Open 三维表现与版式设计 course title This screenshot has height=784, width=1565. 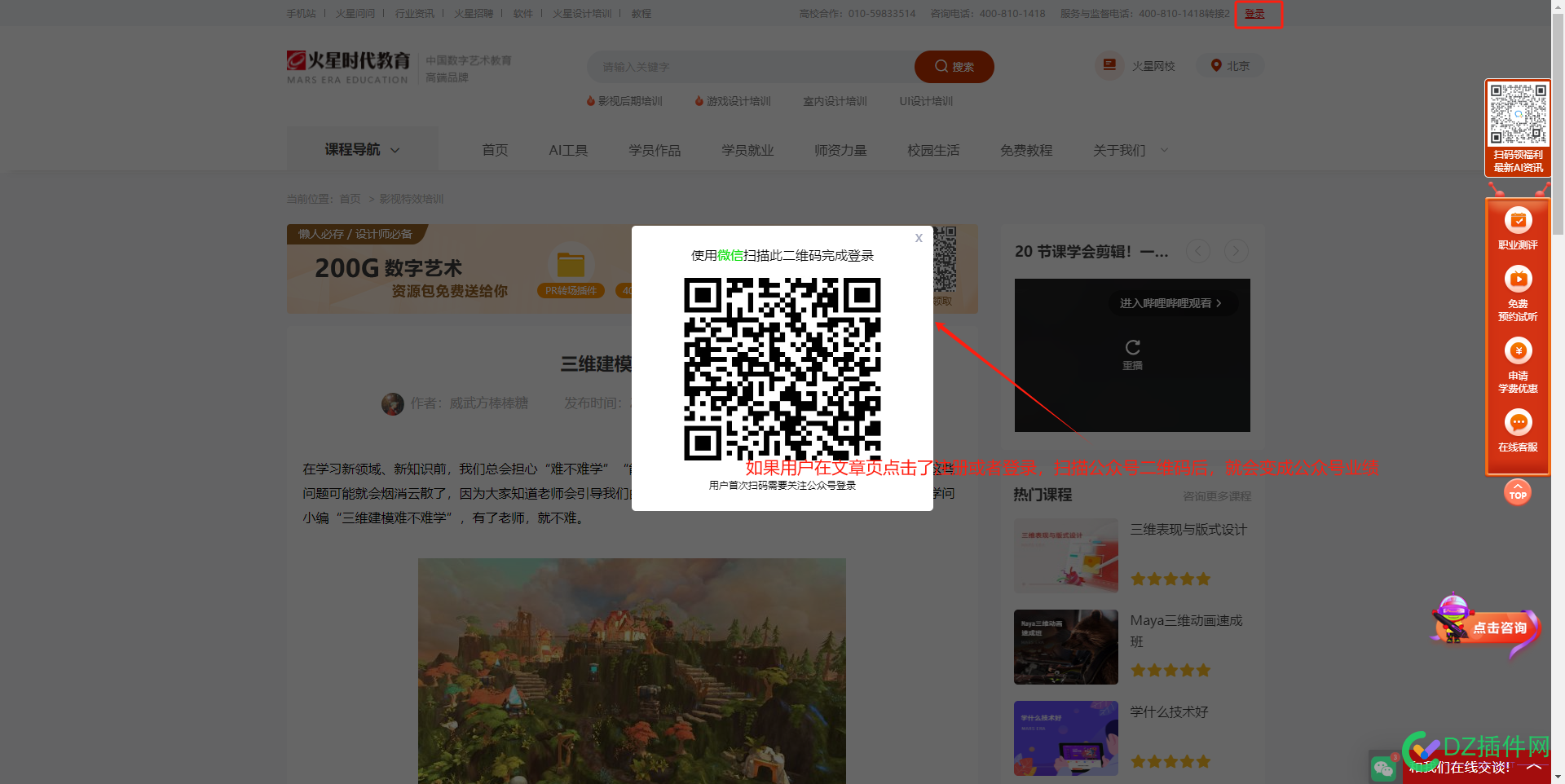1188,530
